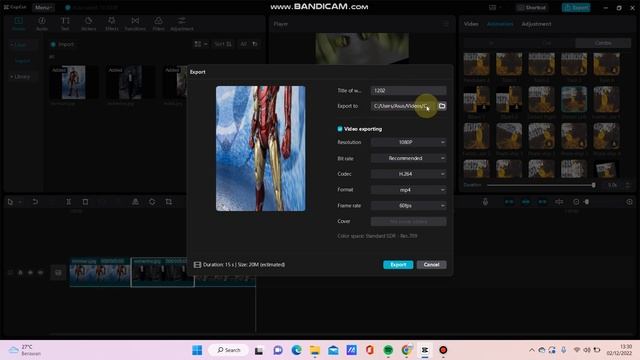Screen dimensions: 640x360
Task: Open the Text panel
Action: coord(65,24)
